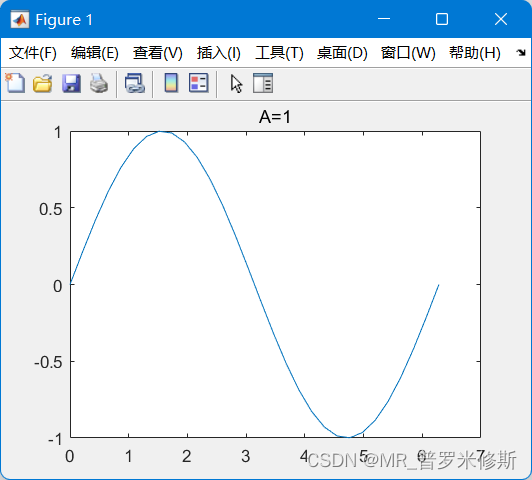Viewport: 532px width, 480px height.
Task: Click the New Figure toolbar icon
Action: tap(15, 83)
